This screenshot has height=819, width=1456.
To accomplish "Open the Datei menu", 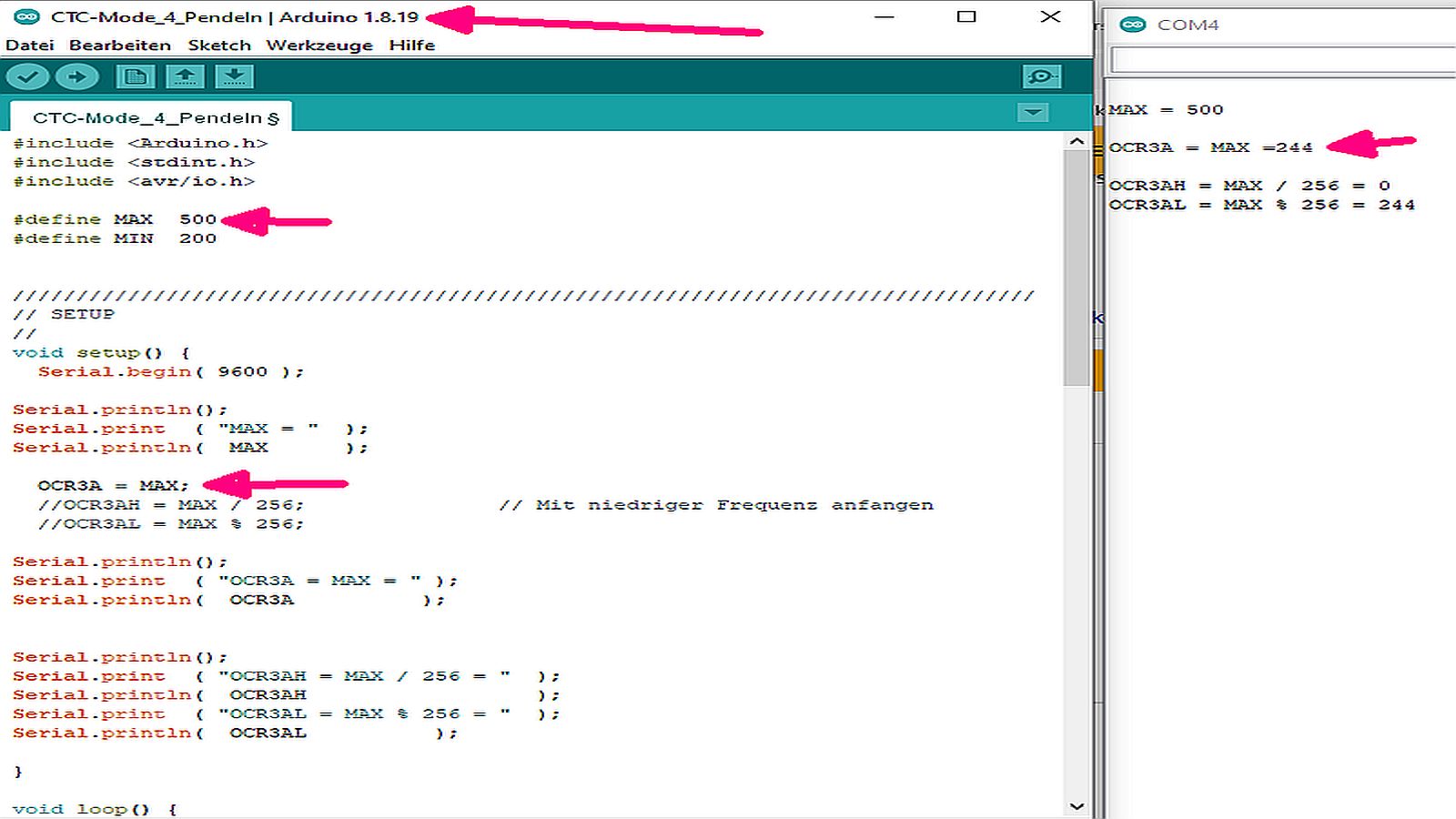I will pyautogui.click(x=30, y=45).
